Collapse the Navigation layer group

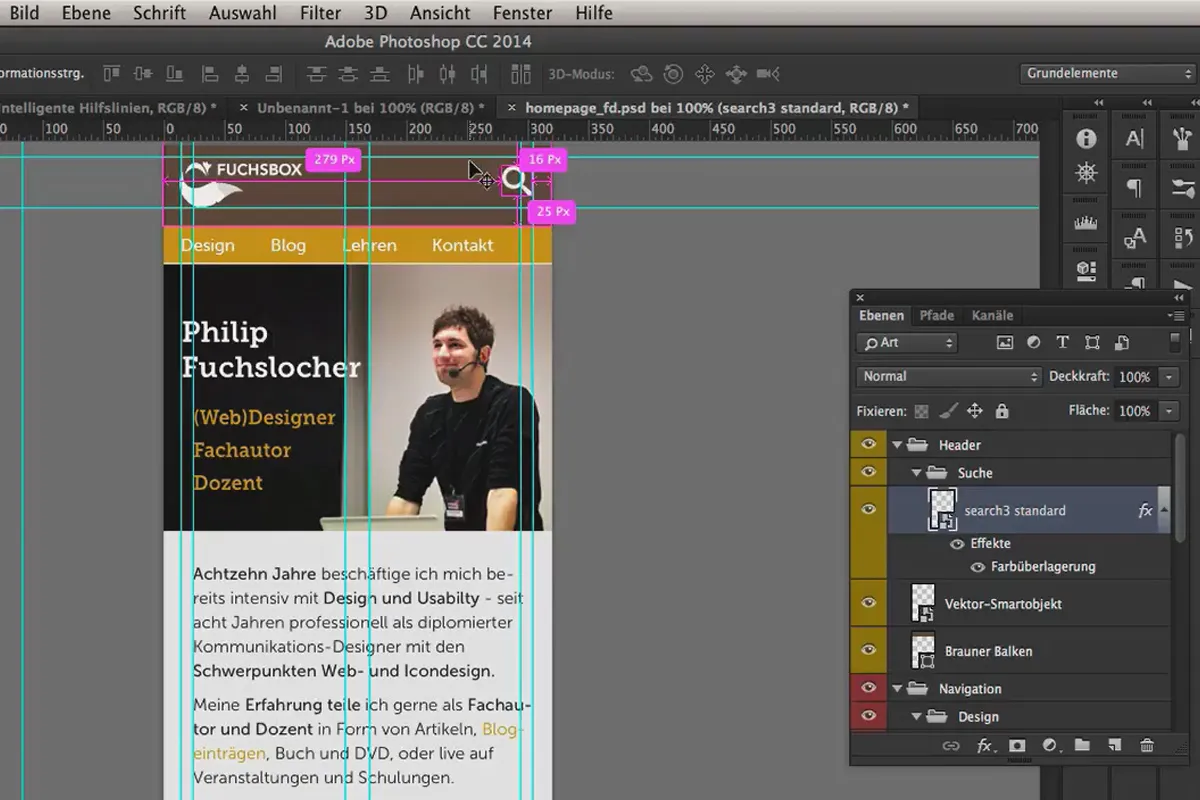pos(897,689)
